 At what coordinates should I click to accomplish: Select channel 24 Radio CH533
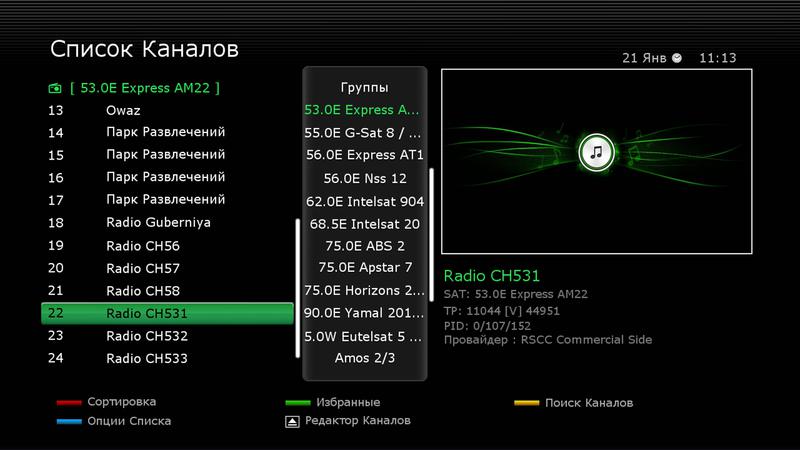pos(167,358)
